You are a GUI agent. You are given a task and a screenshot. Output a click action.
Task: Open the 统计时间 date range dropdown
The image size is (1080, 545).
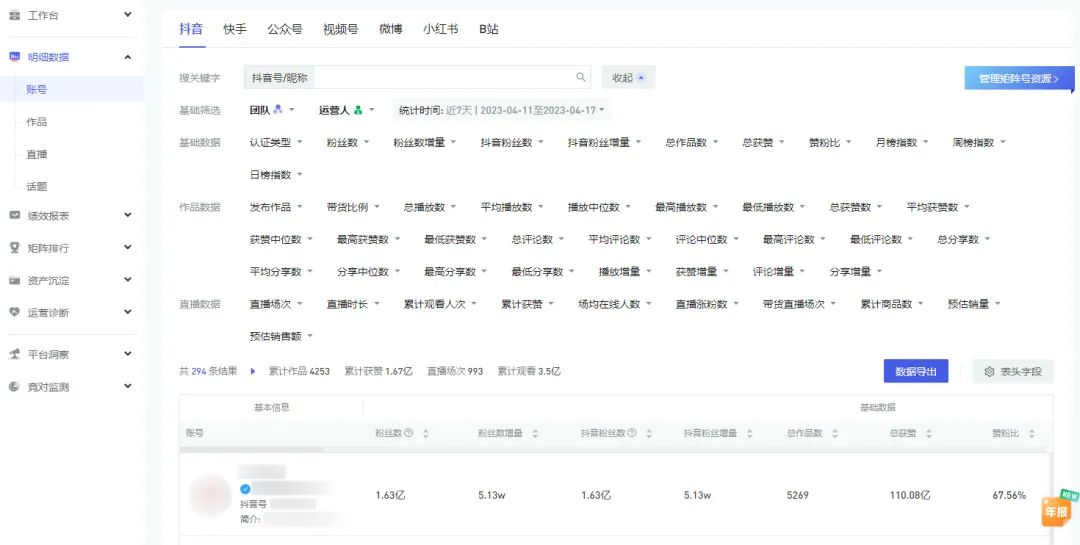coord(501,110)
